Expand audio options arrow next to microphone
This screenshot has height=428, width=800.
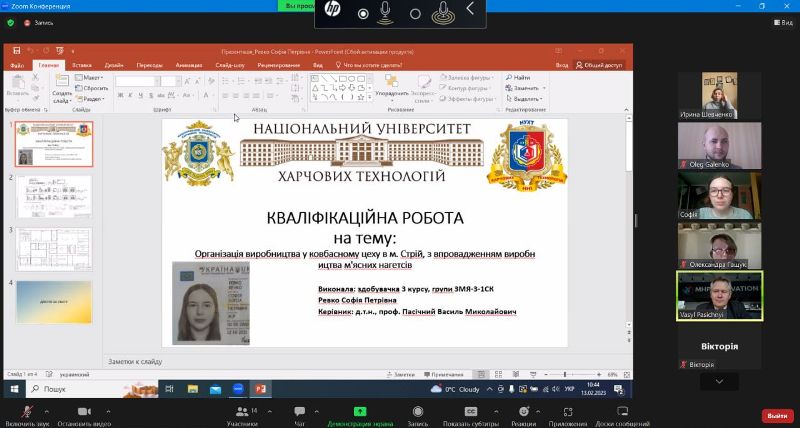[x=46, y=411]
